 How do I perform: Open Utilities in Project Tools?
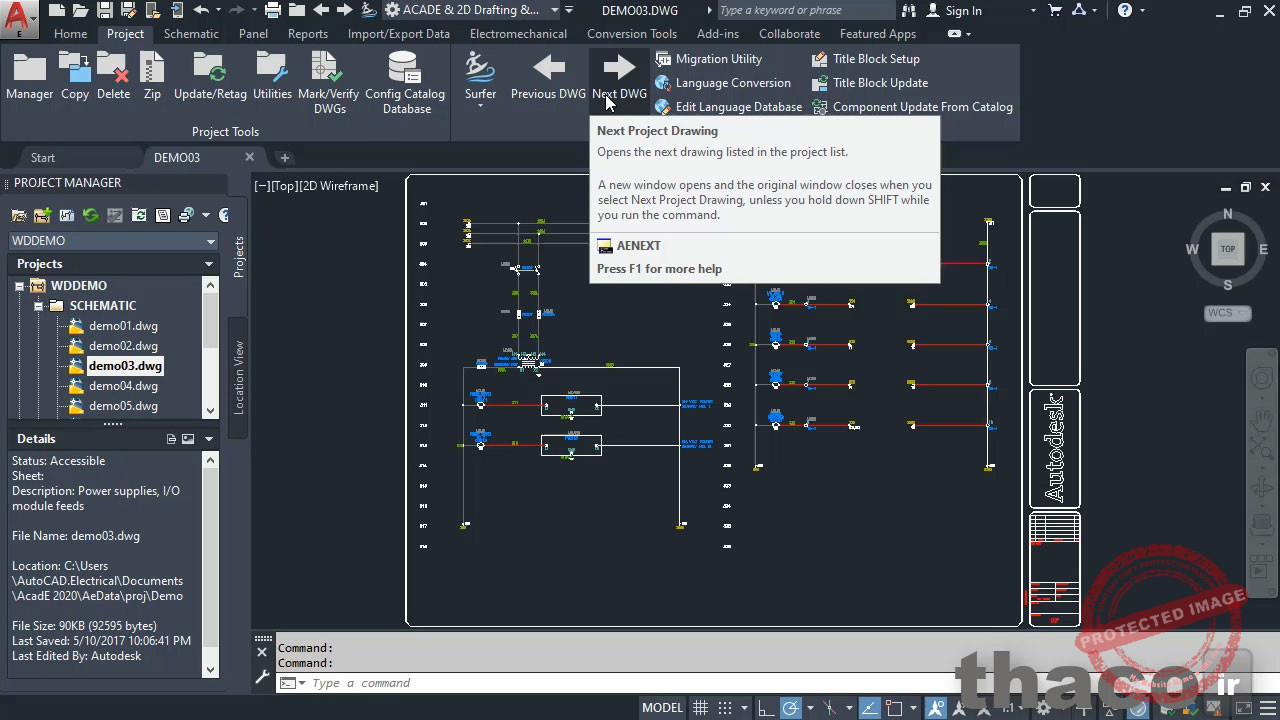(272, 68)
